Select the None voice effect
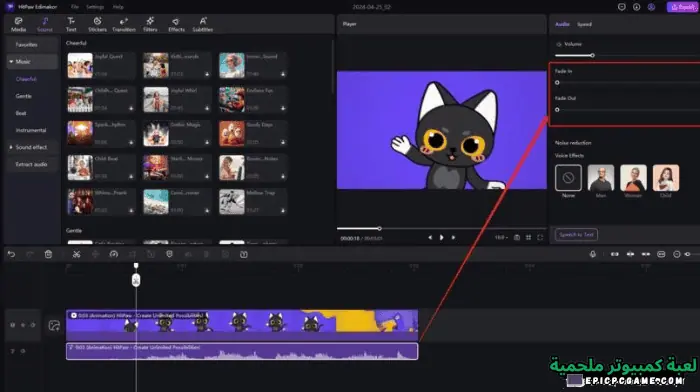Image resolution: width=700 pixels, height=392 pixels. click(x=568, y=178)
